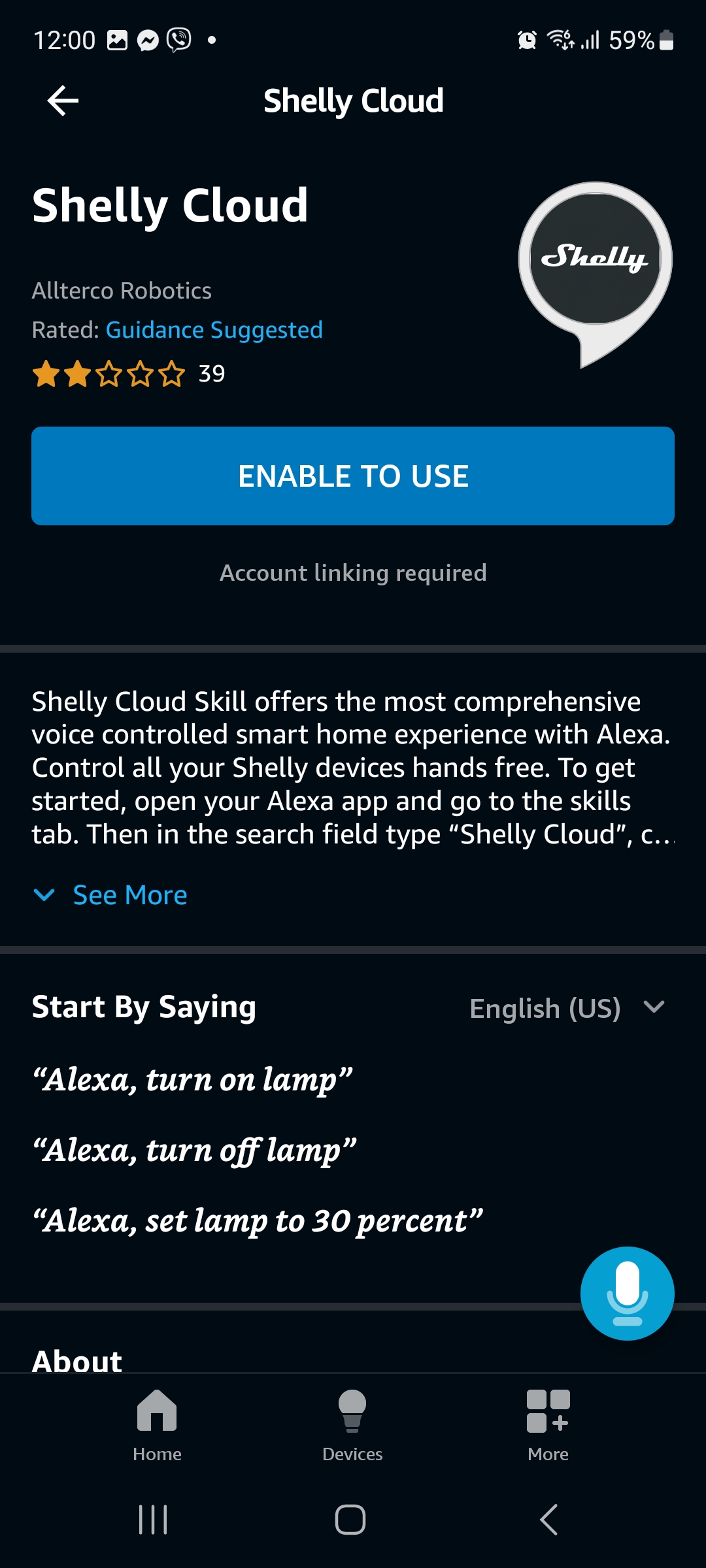Tap the microphone voice icon
706x1568 pixels.
(x=626, y=1294)
